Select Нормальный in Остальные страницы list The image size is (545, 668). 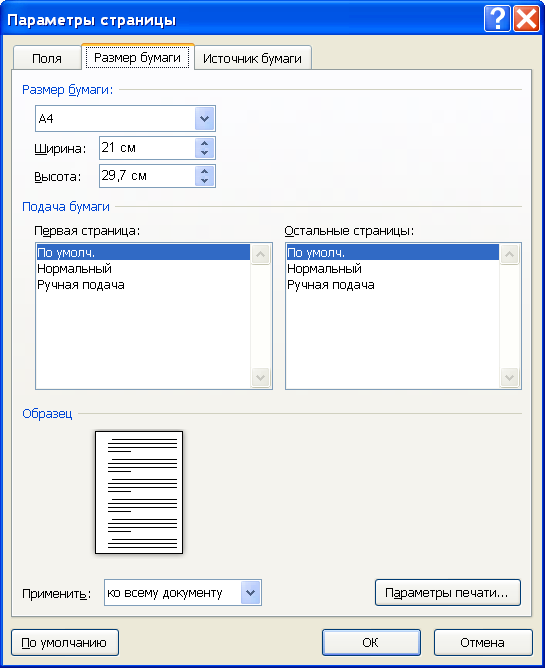[x=392, y=268]
